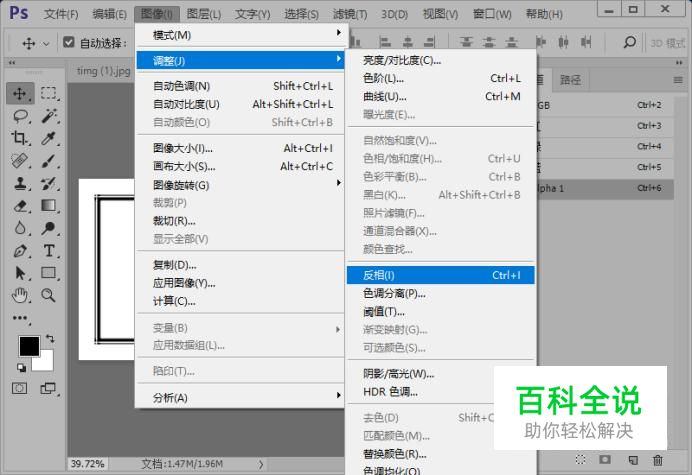Screen dimensions: 692x475
Task: Select the Rectangular Marquee tool
Action: point(49,94)
